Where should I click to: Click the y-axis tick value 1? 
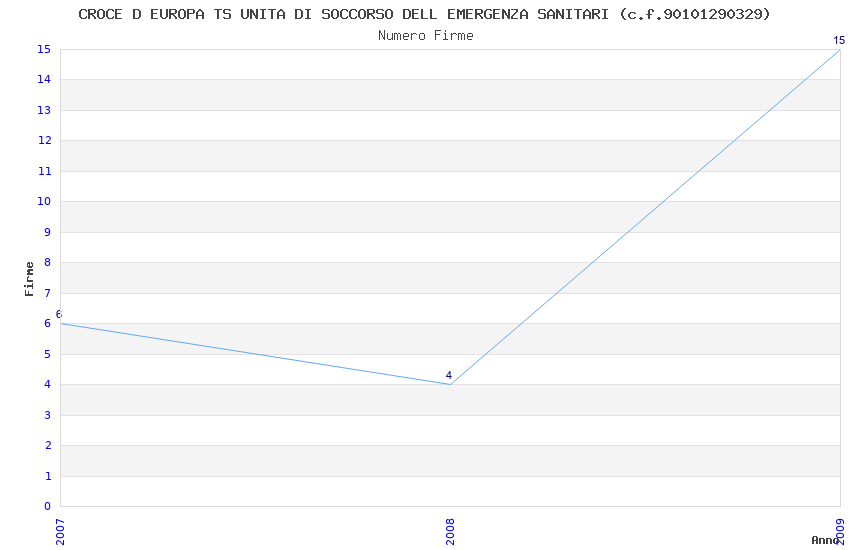[48, 476]
